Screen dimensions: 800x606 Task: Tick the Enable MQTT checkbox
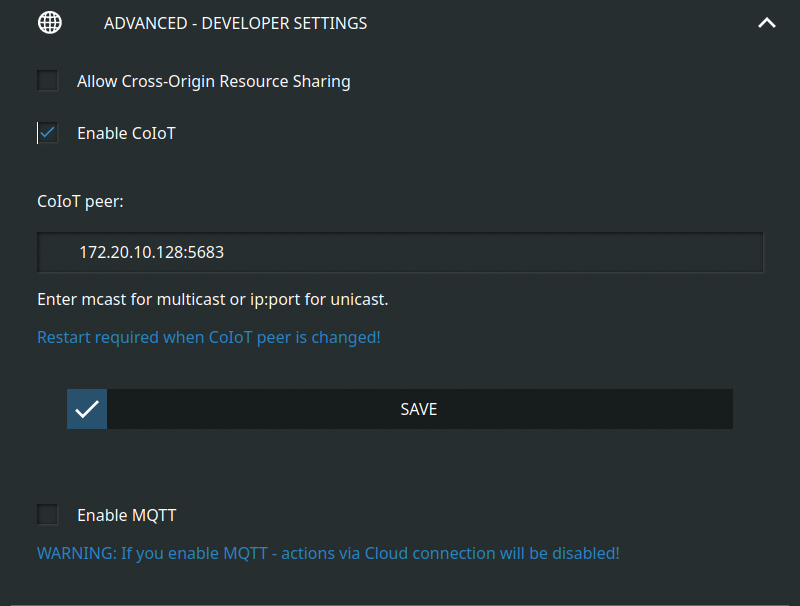coord(48,515)
